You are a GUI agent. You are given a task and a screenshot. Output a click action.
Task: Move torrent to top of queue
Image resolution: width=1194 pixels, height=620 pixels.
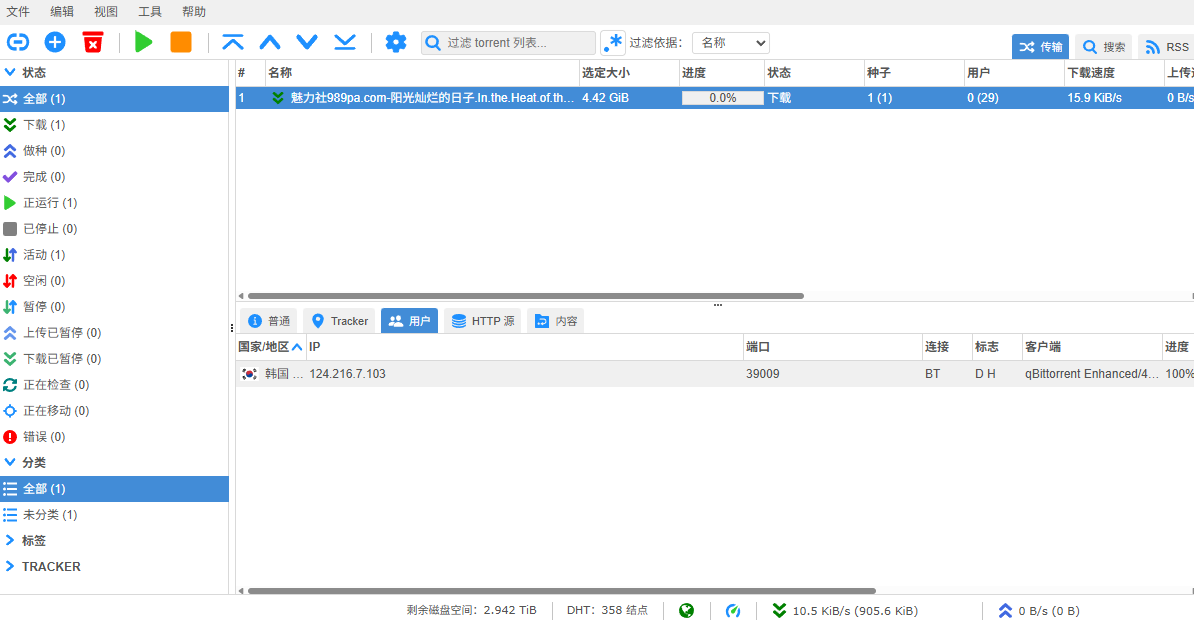coord(233,42)
